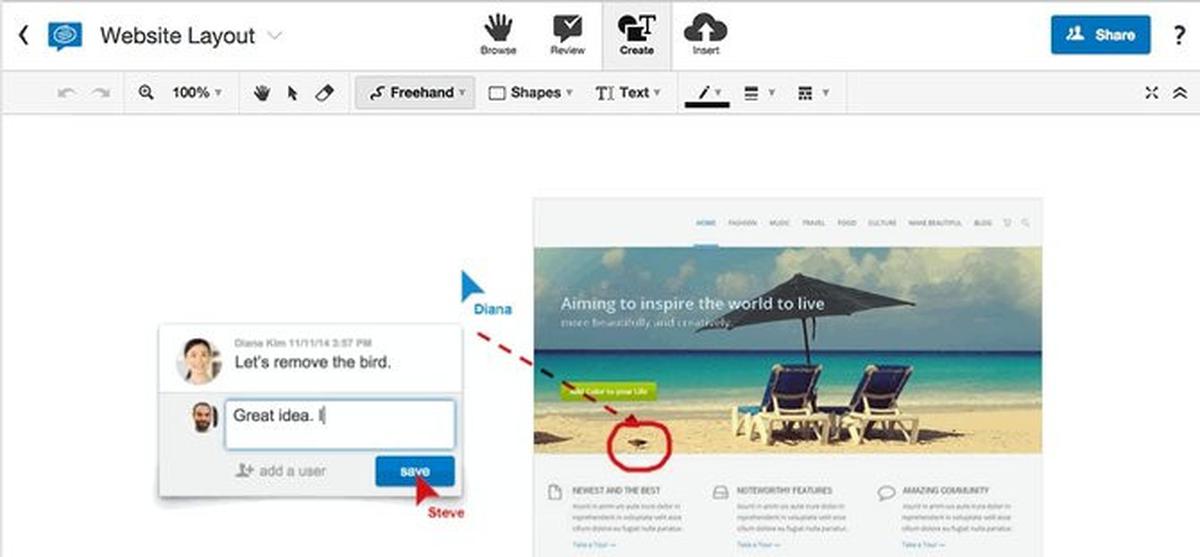
Task: Go back using the left chevron
Action: pos(23,35)
